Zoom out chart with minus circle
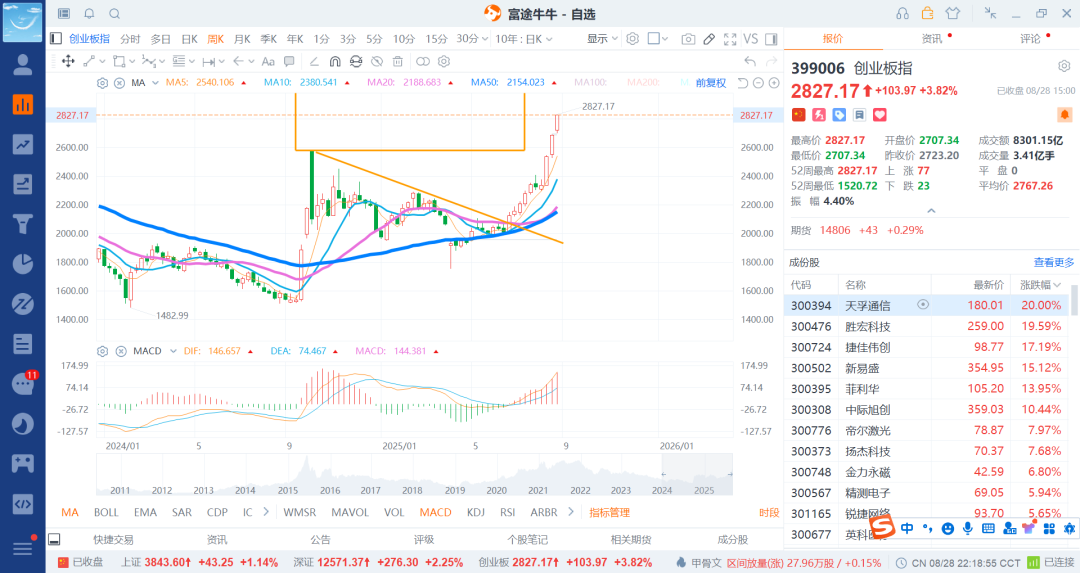 758,83
